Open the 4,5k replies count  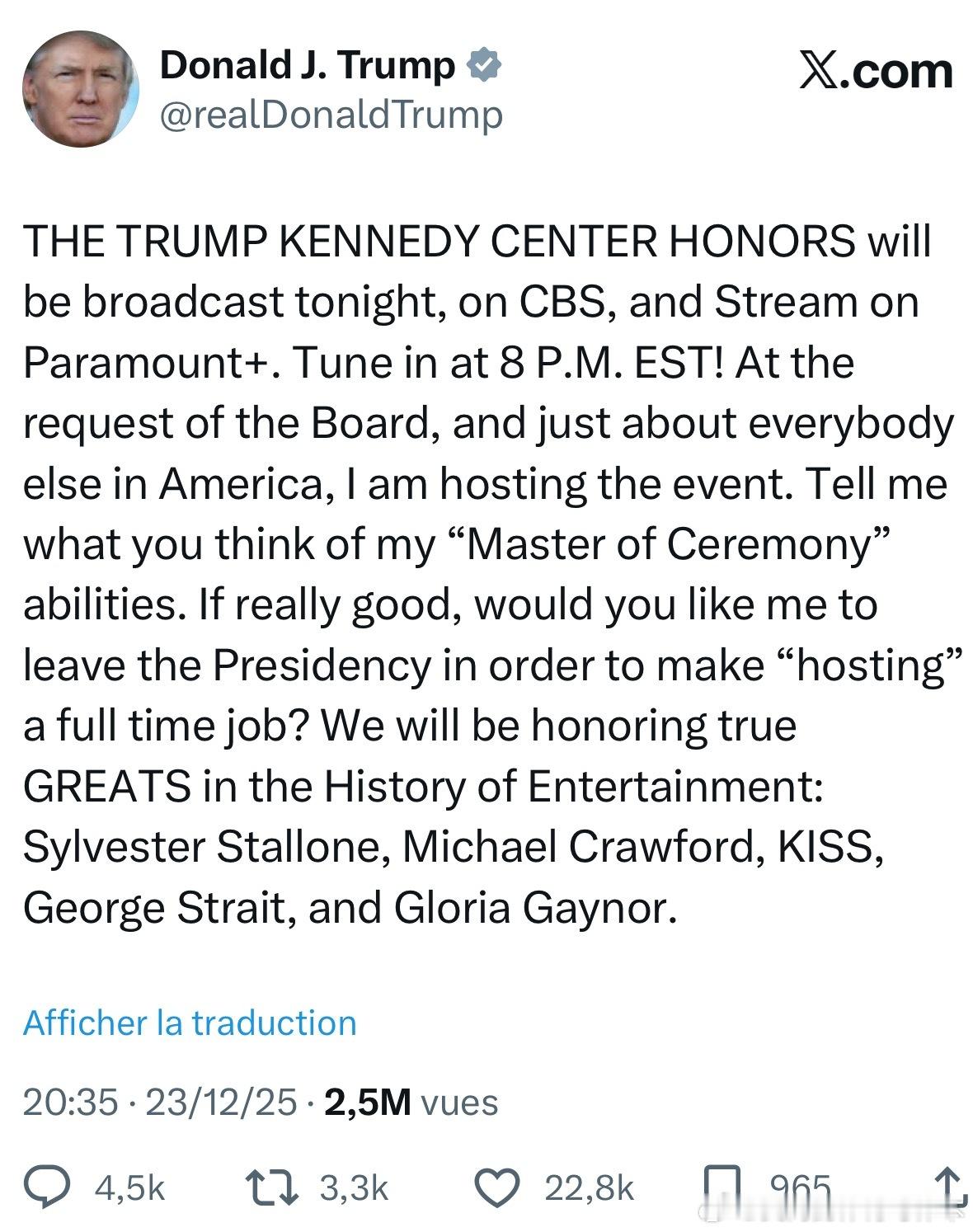129,1188
